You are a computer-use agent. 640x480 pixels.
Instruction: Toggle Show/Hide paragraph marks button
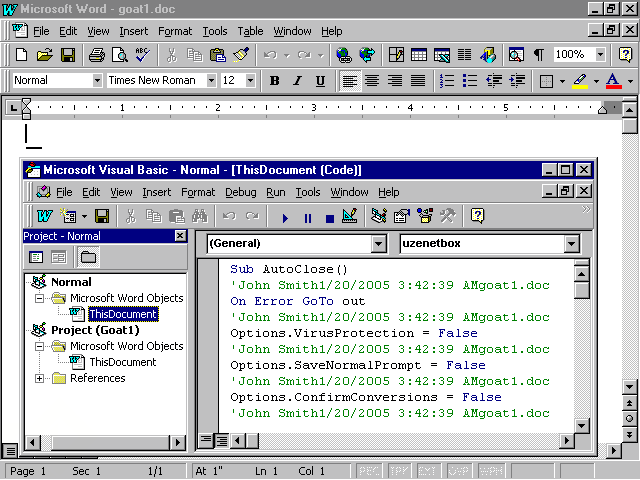pos(539,55)
